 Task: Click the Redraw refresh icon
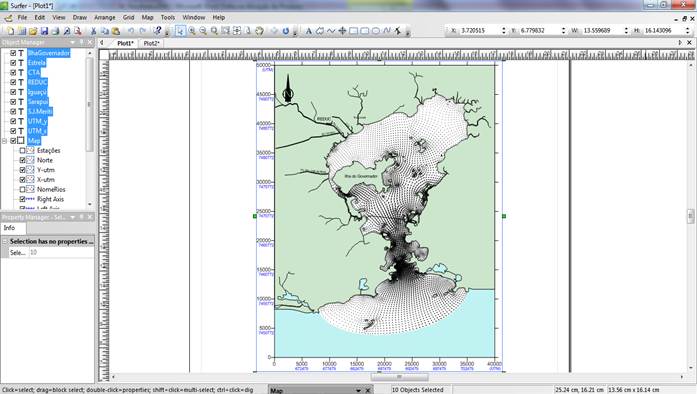pyautogui.click(x=285, y=31)
